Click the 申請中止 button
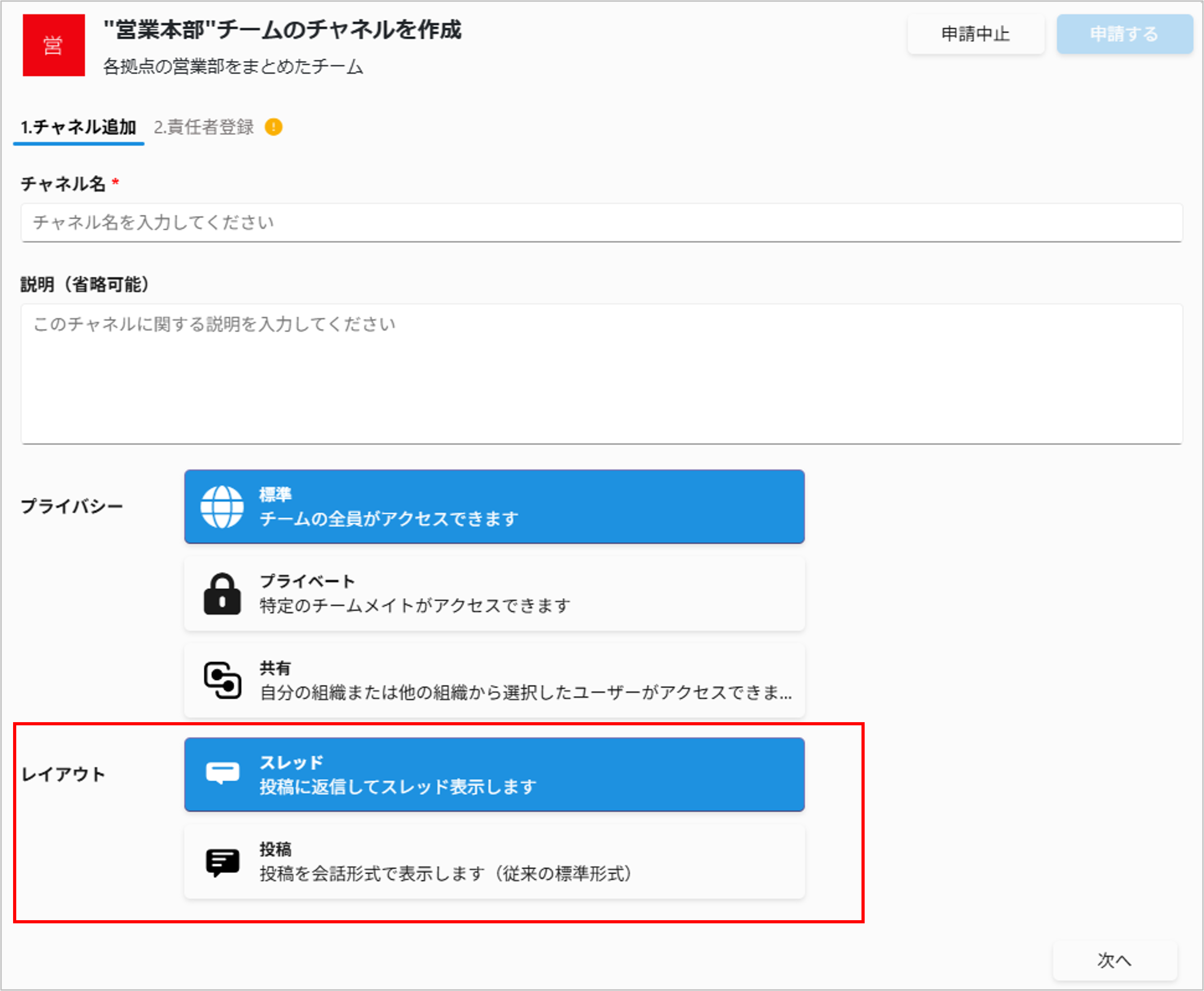 coord(976,34)
